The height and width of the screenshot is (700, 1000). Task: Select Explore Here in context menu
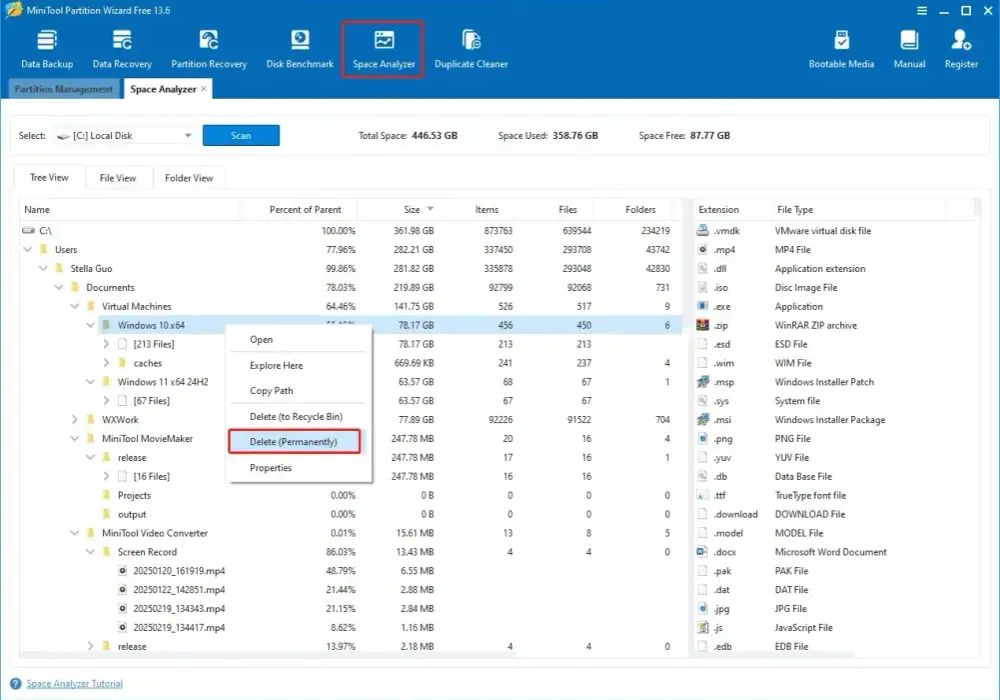click(x=299, y=365)
